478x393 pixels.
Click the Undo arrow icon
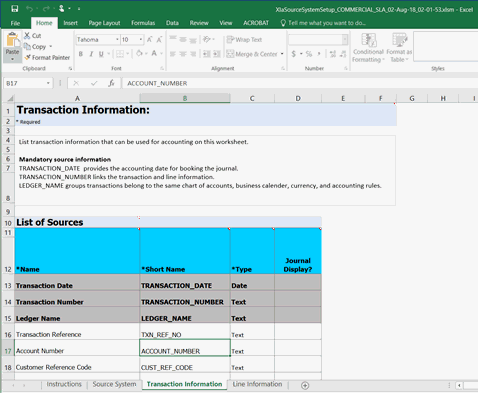29,9
